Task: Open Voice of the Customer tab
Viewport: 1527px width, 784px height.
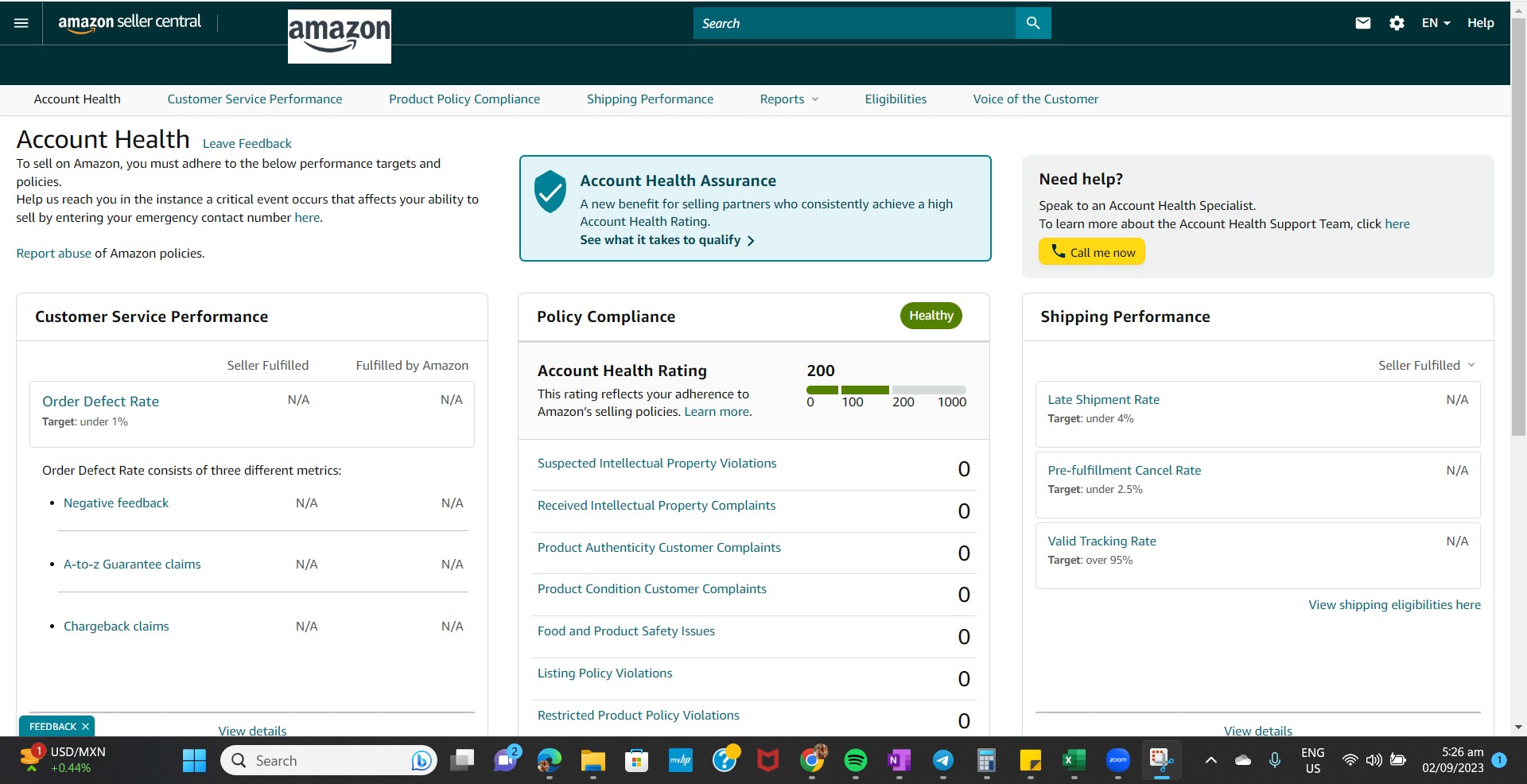Action: point(1035,99)
